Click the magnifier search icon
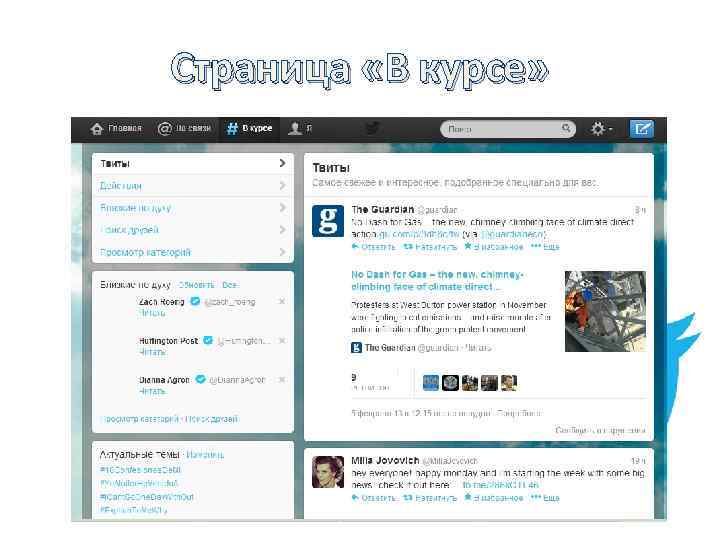 pyautogui.click(x=566, y=128)
